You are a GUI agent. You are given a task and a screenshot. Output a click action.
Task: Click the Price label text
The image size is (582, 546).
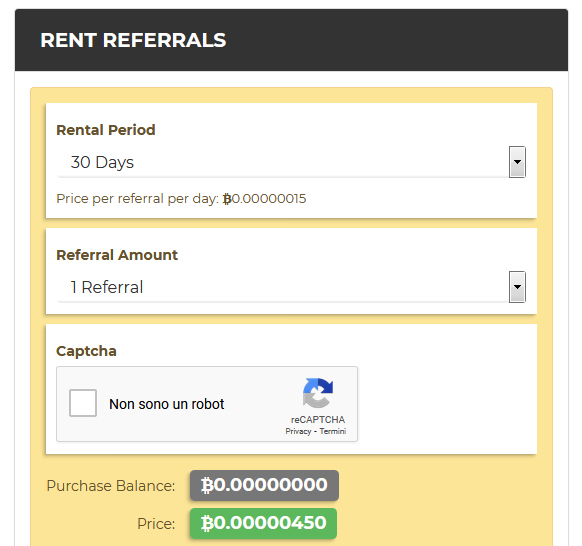point(156,524)
